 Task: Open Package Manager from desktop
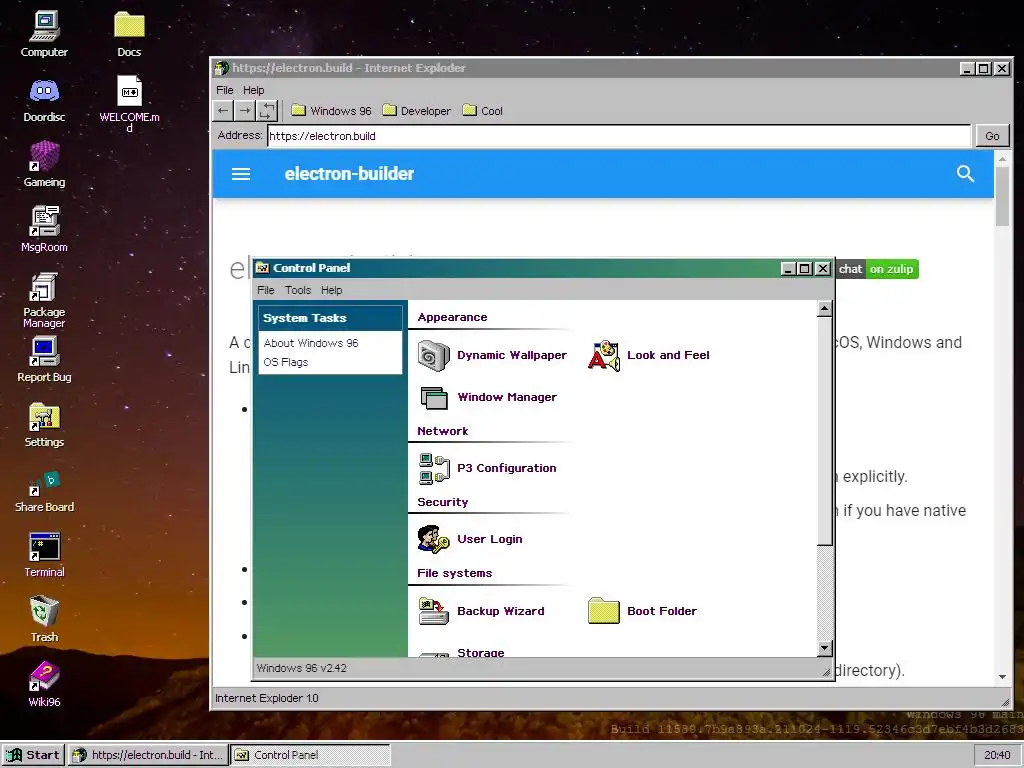point(44,299)
